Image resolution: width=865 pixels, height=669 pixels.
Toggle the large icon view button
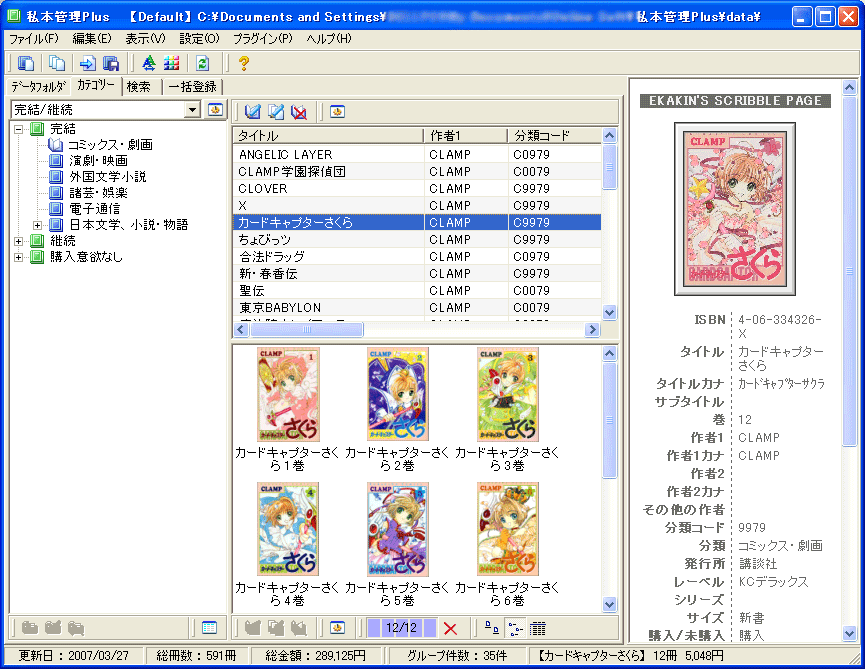pyautogui.click(x=492, y=628)
